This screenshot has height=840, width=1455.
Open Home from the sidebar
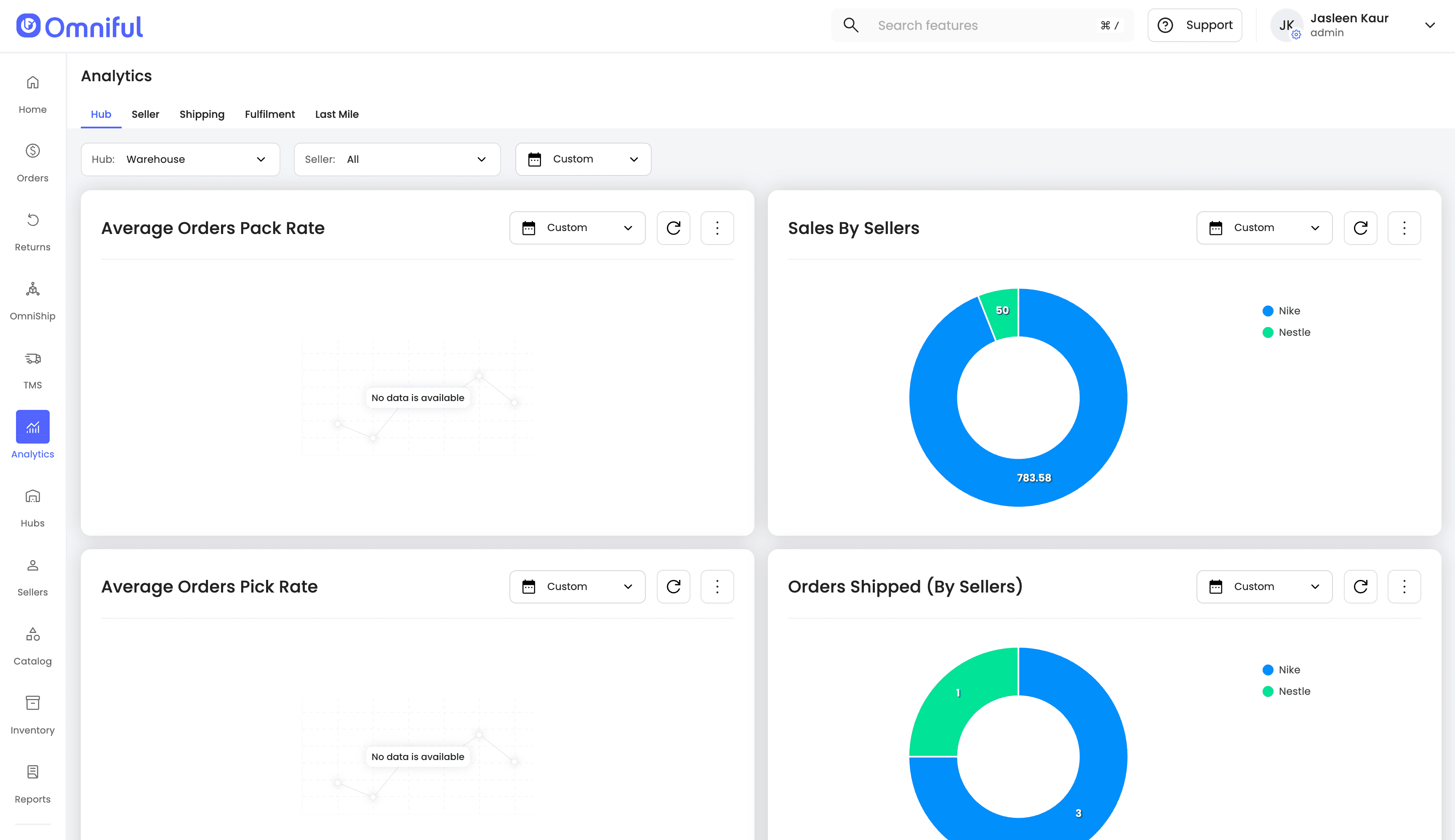coord(32,94)
